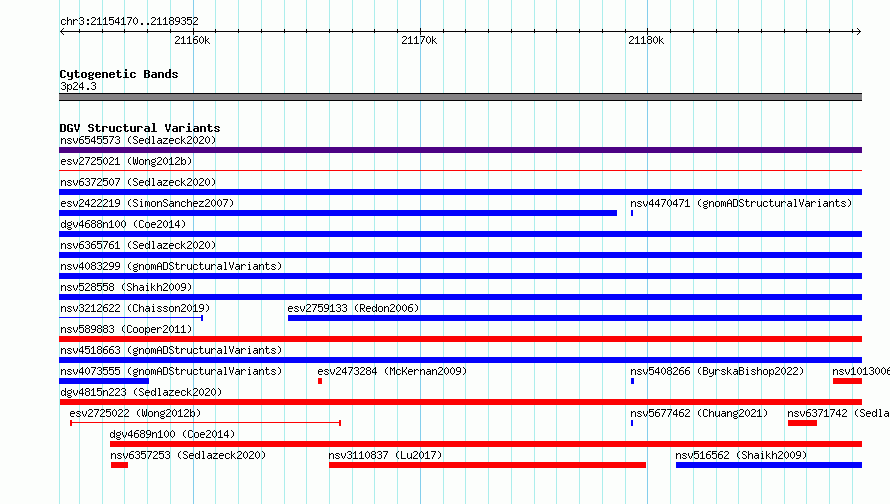Click the left arrow of the ruler
The image size is (890, 504).
coord(62,31)
